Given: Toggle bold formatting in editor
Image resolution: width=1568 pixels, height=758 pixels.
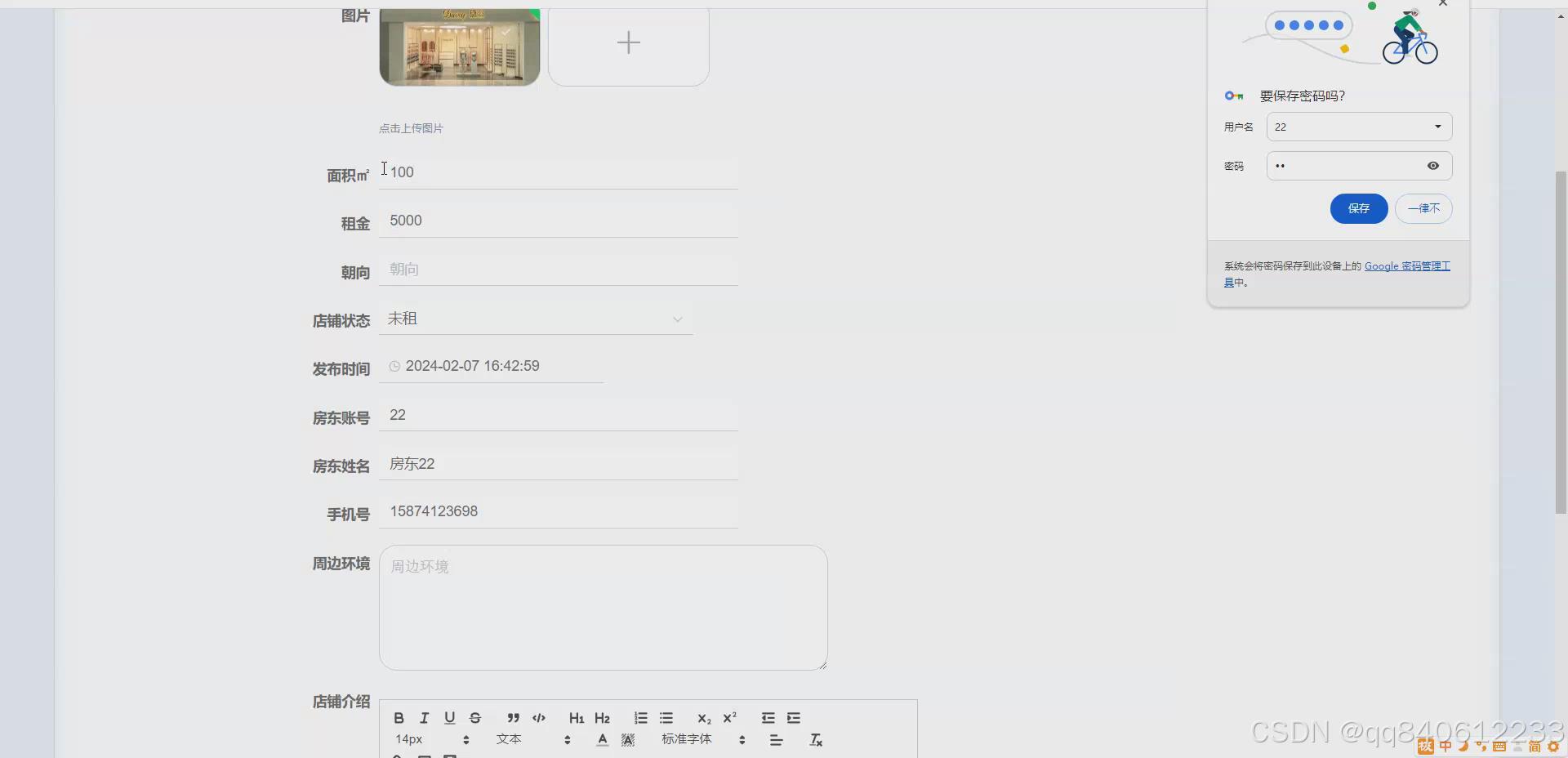Looking at the screenshot, I should pyautogui.click(x=399, y=718).
